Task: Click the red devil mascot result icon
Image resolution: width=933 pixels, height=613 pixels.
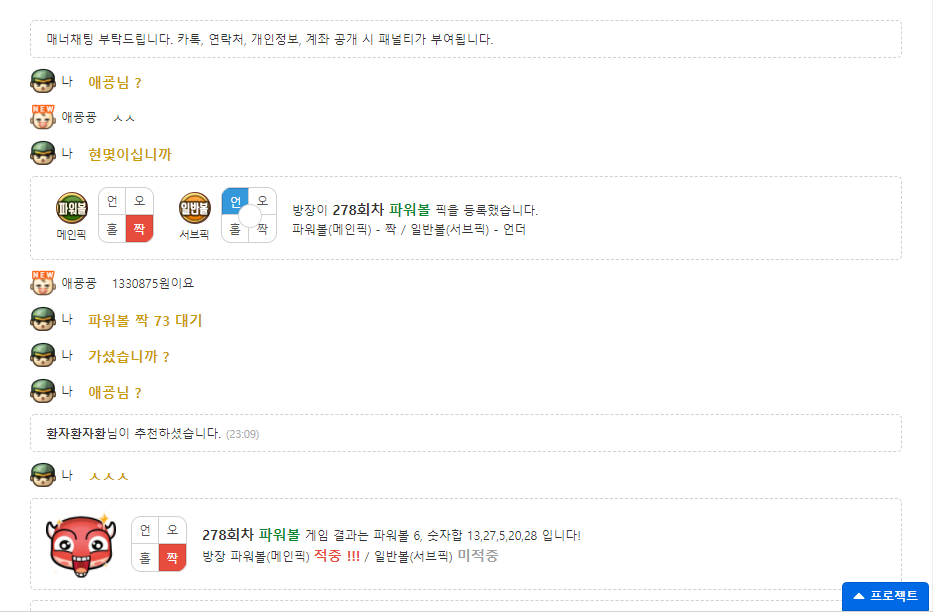Action: (x=80, y=545)
